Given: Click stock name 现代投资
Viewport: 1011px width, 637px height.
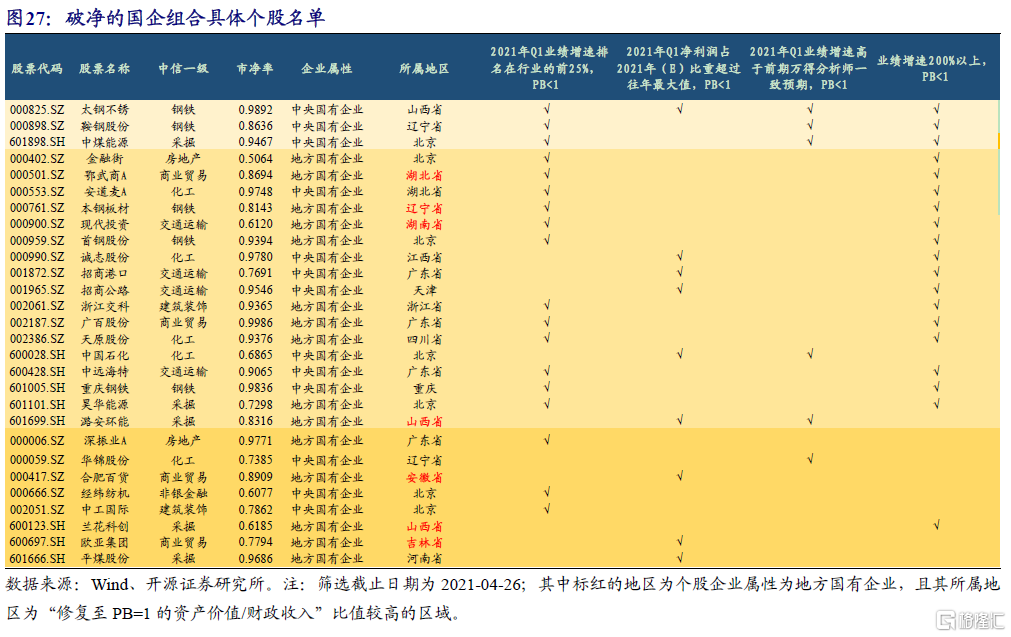Looking at the screenshot, I should (104, 224).
